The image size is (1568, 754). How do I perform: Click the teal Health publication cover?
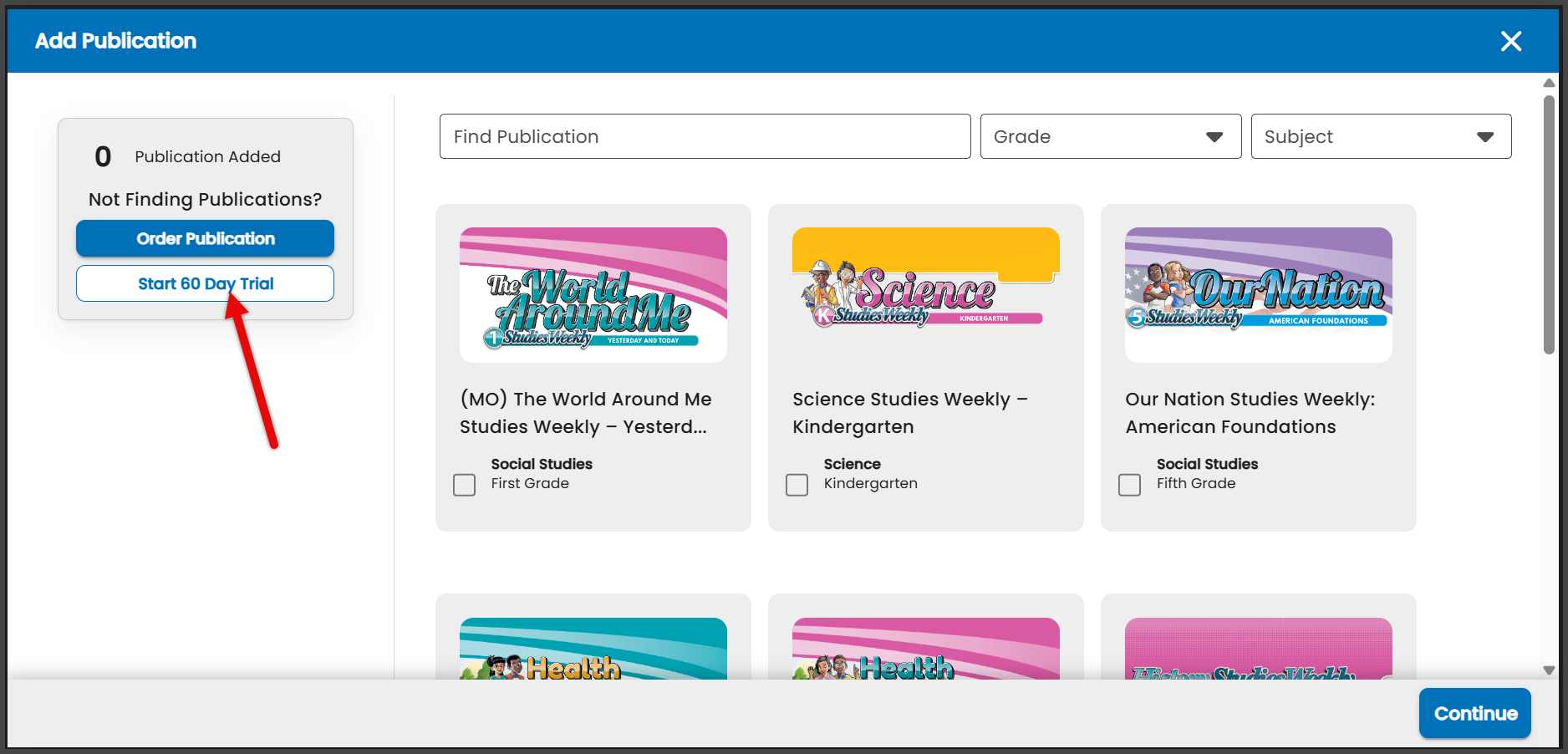593,649
